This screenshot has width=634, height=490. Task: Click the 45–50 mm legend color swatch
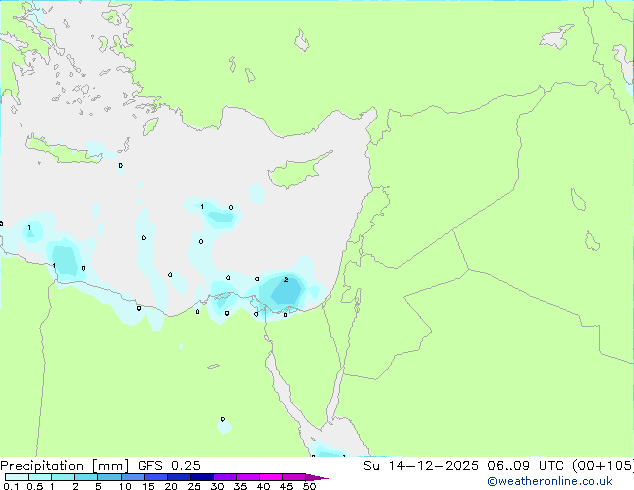click(294, 477)
